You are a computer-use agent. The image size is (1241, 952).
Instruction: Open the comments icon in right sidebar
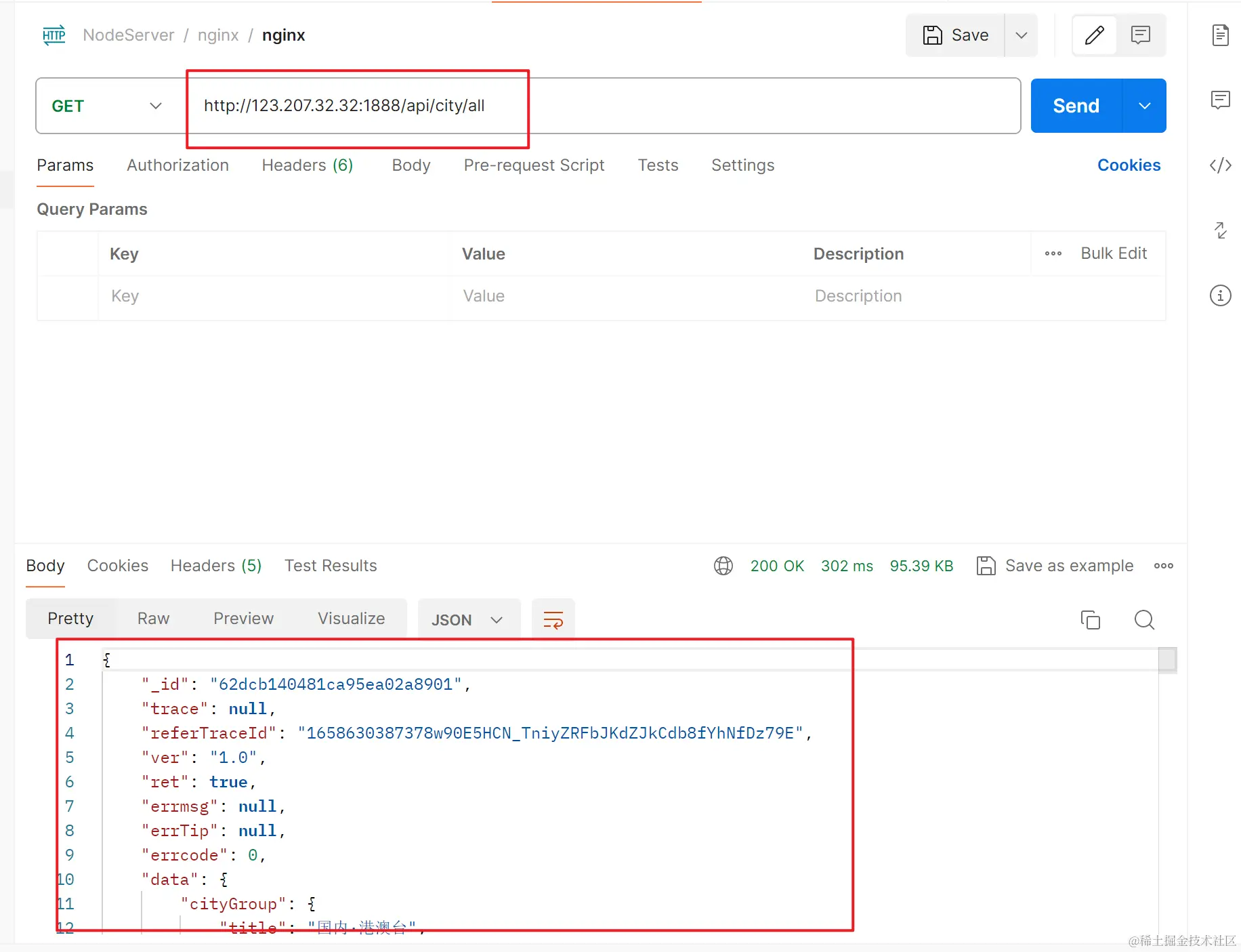pos(1221,100)
